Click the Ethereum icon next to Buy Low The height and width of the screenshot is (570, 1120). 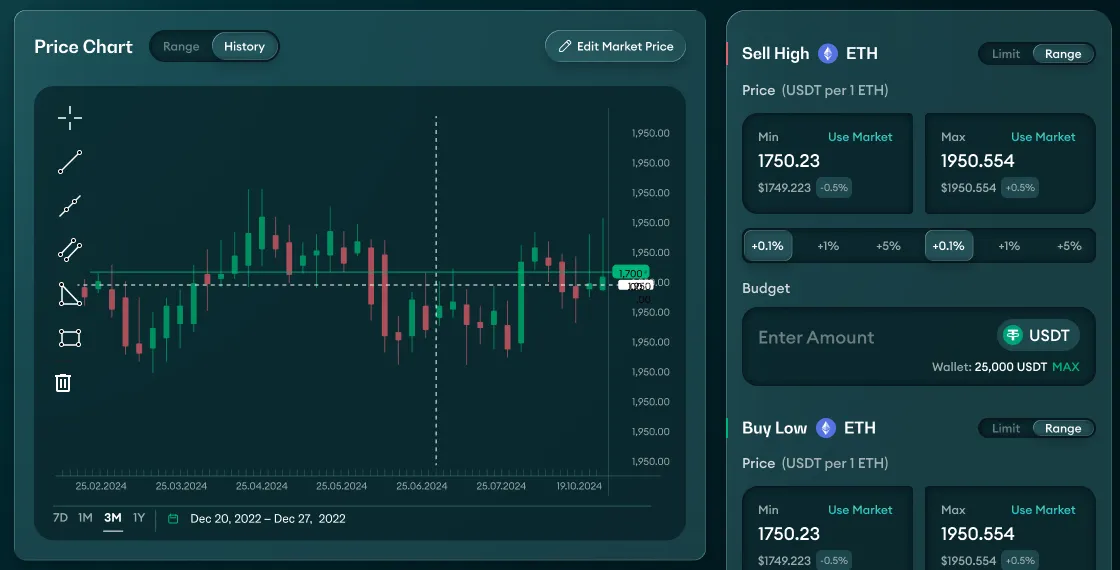click(826, 428)
